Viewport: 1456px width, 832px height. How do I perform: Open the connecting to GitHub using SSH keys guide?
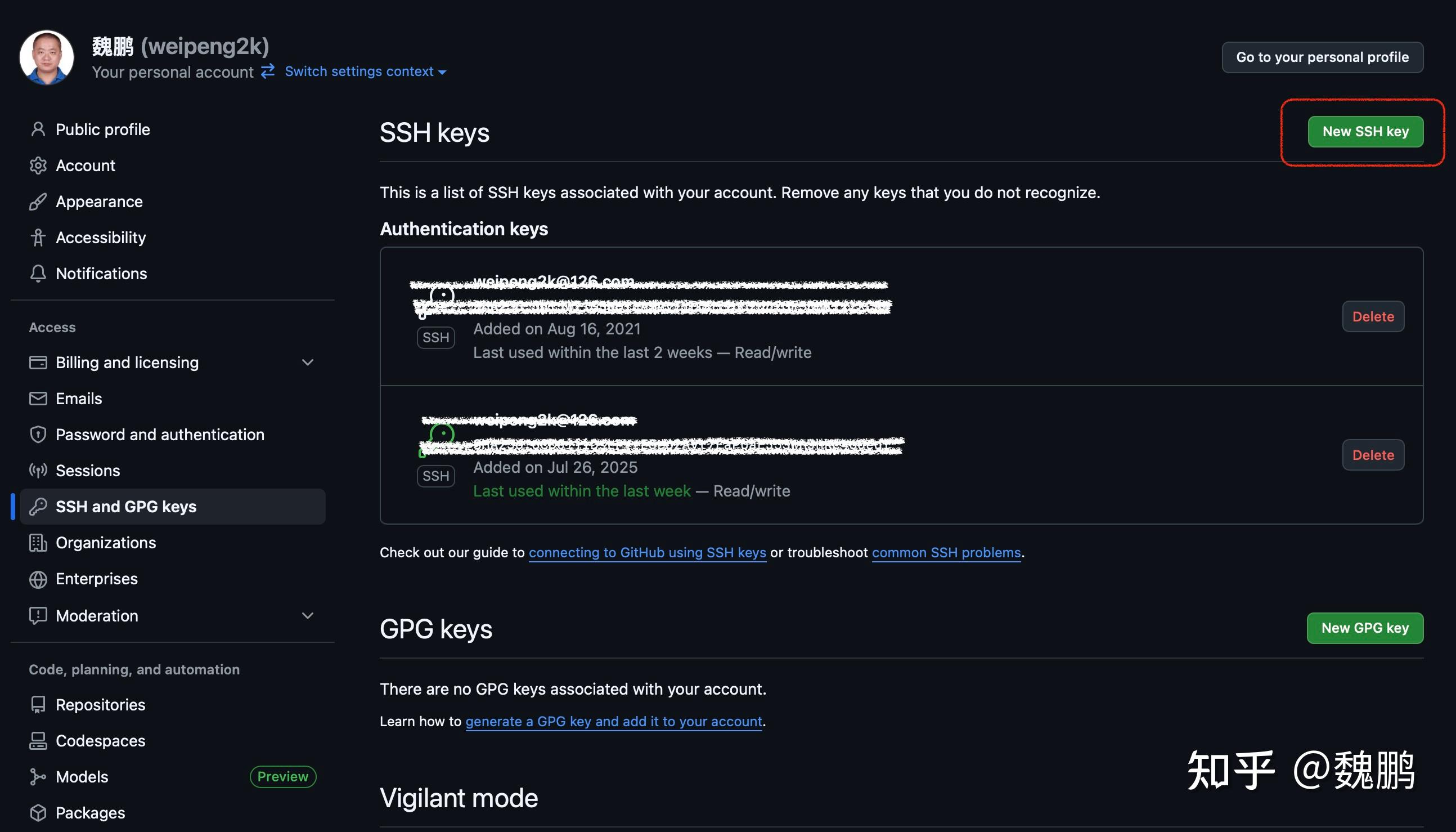pos(648,553)
